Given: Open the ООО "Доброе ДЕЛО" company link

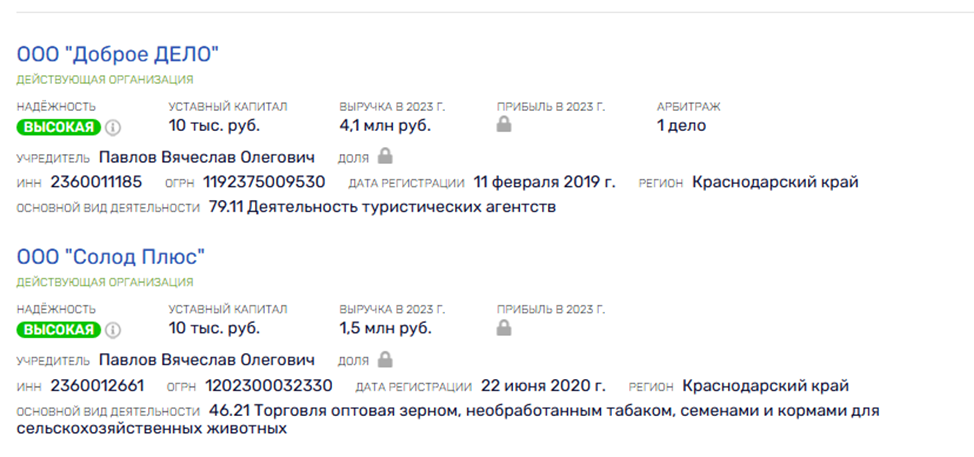Looking at the screenshot, I should tap(118, 55).
